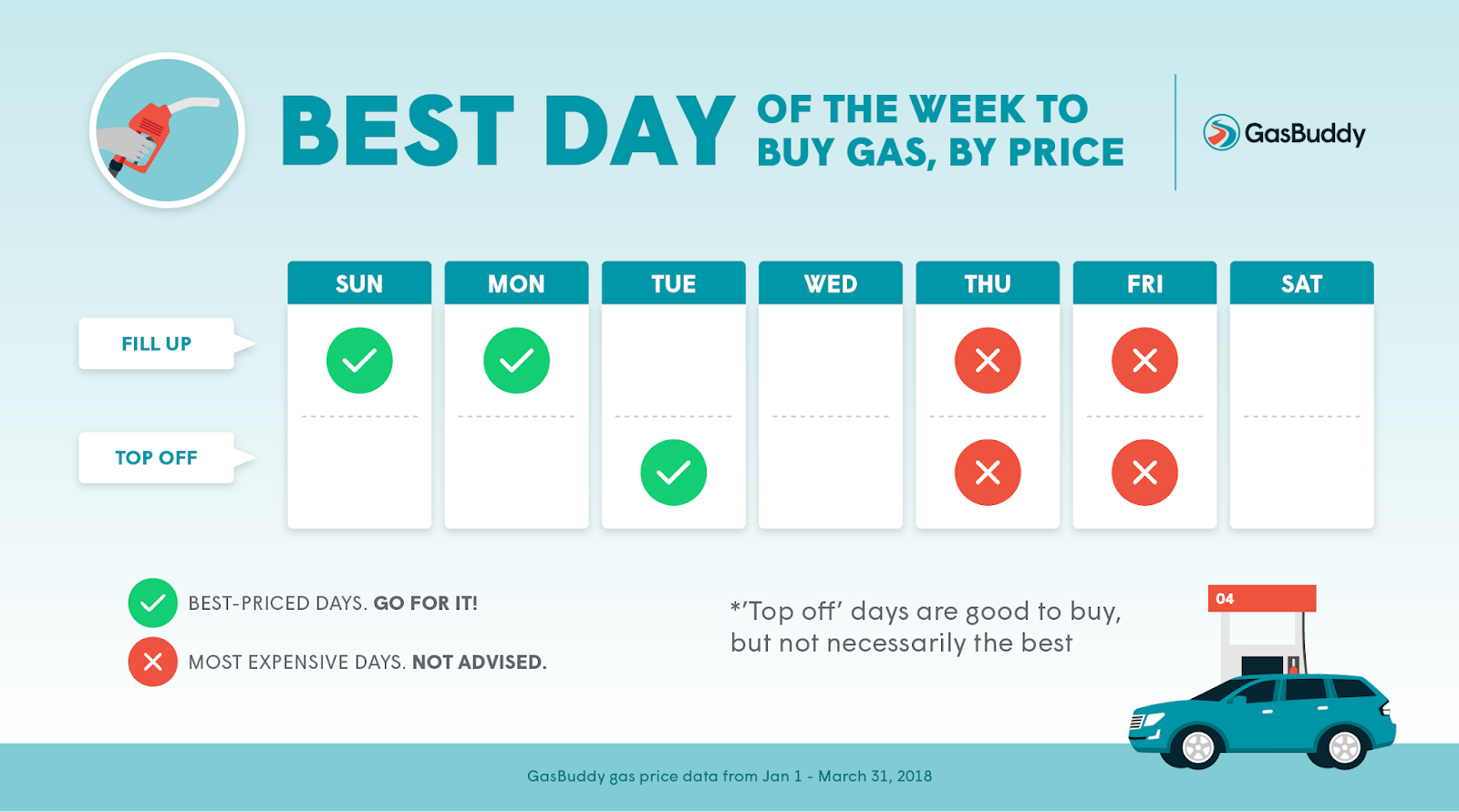Click Sunday's green fill up checkmark
1459x812 pixels.
(x=359, y=361)
